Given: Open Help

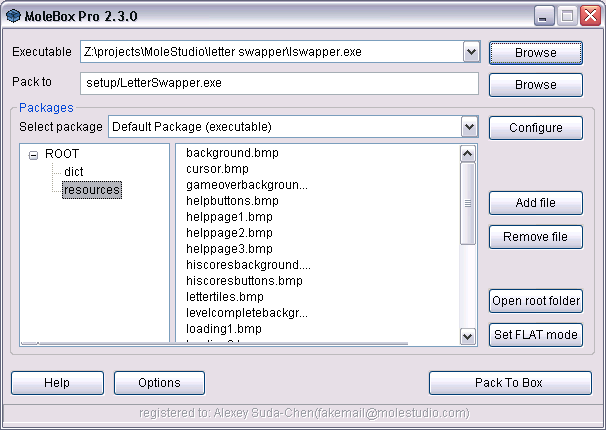Looking at the screenshot, I should pos(56,383).
